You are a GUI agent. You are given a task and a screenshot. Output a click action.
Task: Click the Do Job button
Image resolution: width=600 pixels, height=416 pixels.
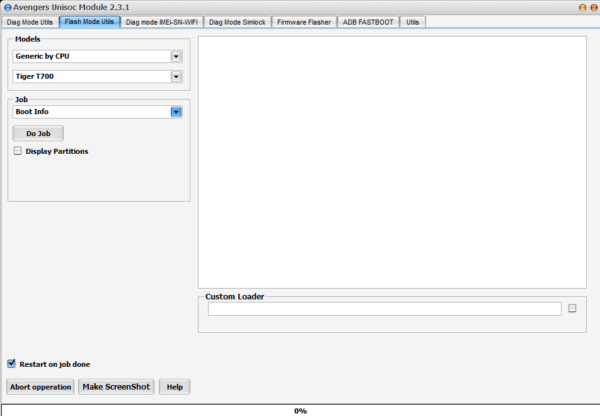pyautogui.click(x=38, y=134)
